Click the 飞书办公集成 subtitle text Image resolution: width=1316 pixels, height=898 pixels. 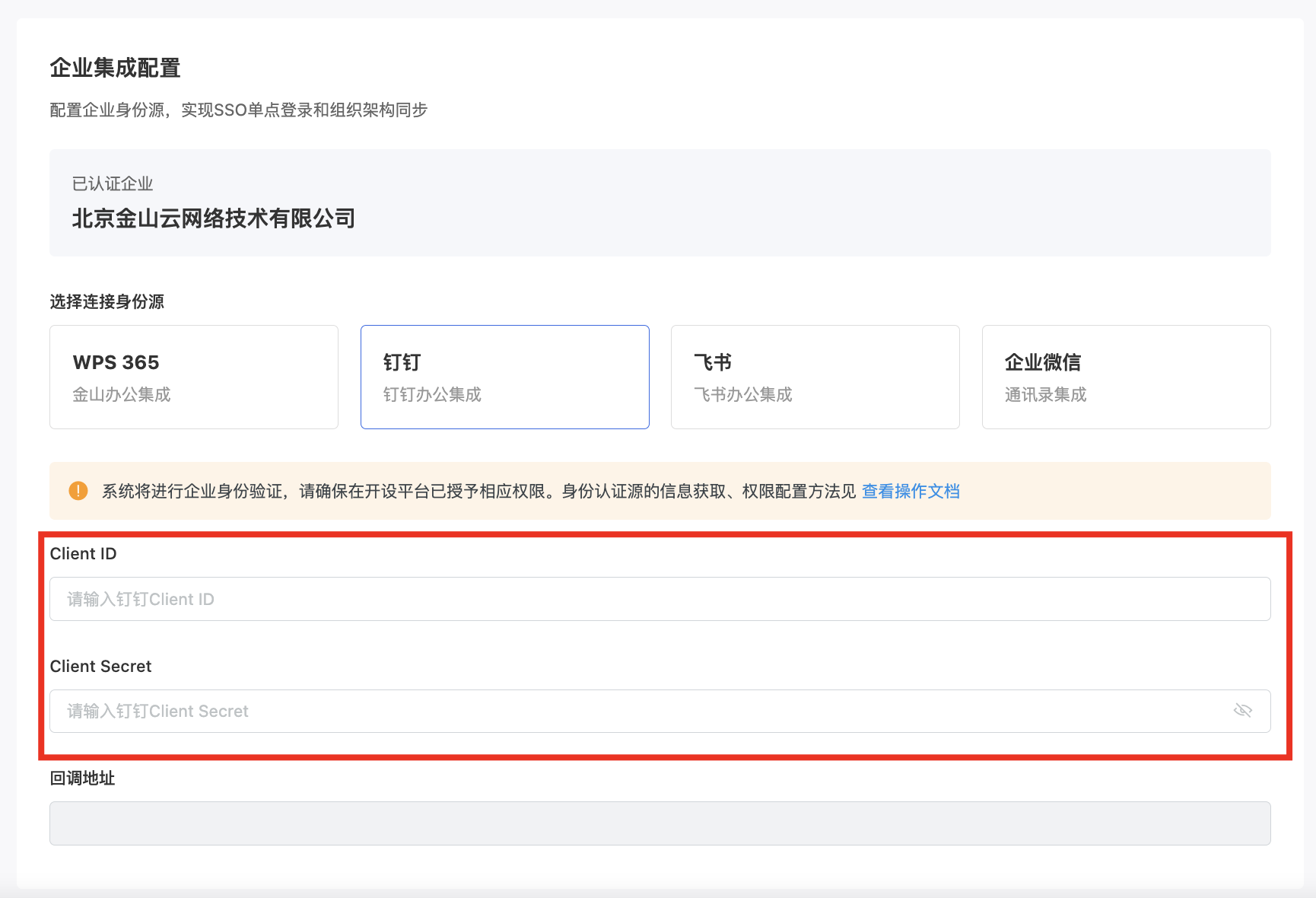(743, 395)
